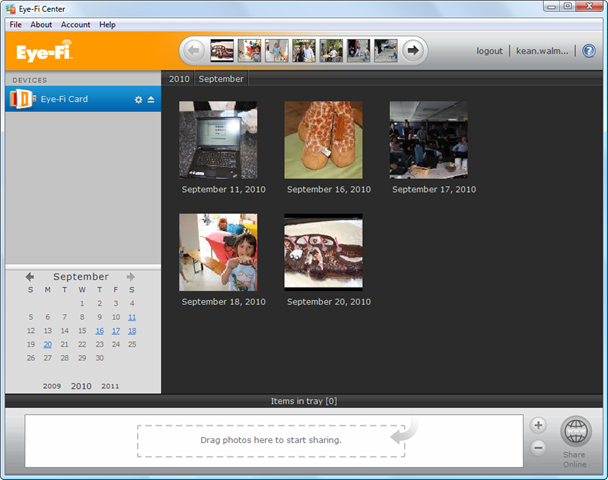This screenshot has height=480, width=608.
Task: Select the Eye-Fi Card device
Action: click(65, 99)
